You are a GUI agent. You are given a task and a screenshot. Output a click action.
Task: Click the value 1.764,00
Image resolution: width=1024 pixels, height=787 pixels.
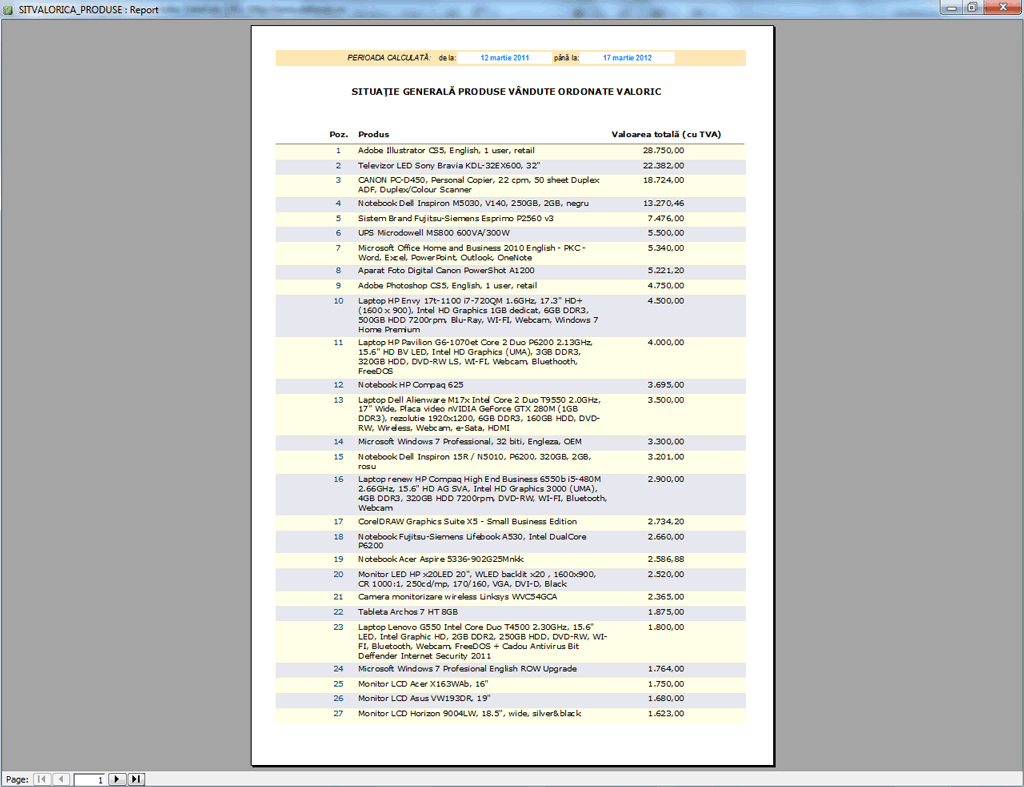click(666, 669)
